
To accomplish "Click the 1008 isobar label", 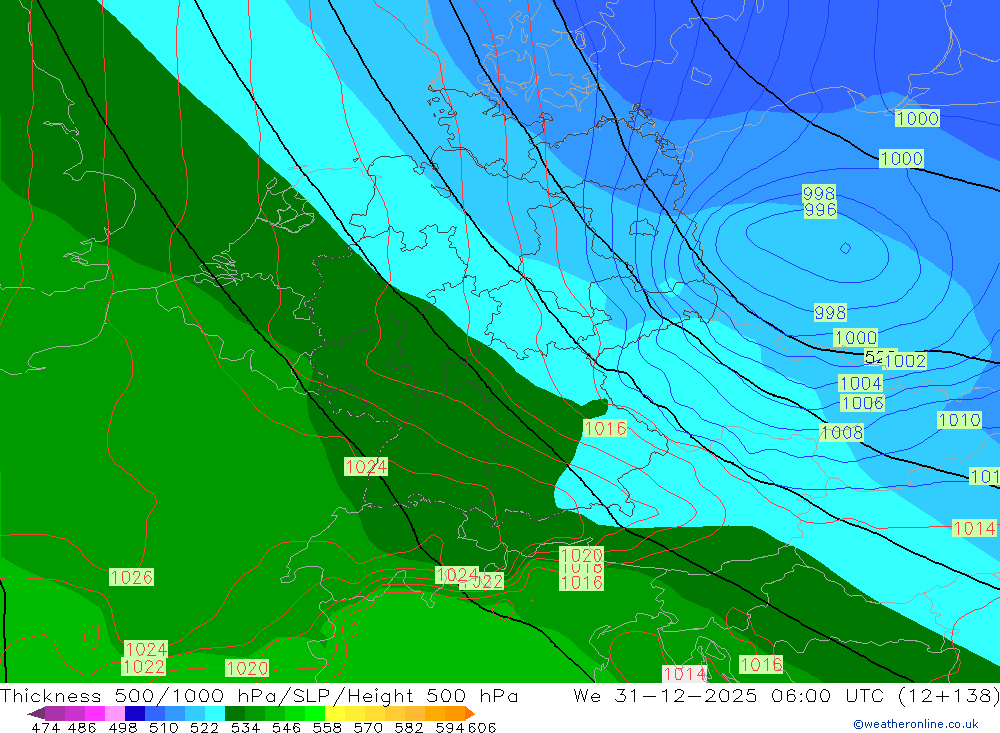I will coord(841,433).
